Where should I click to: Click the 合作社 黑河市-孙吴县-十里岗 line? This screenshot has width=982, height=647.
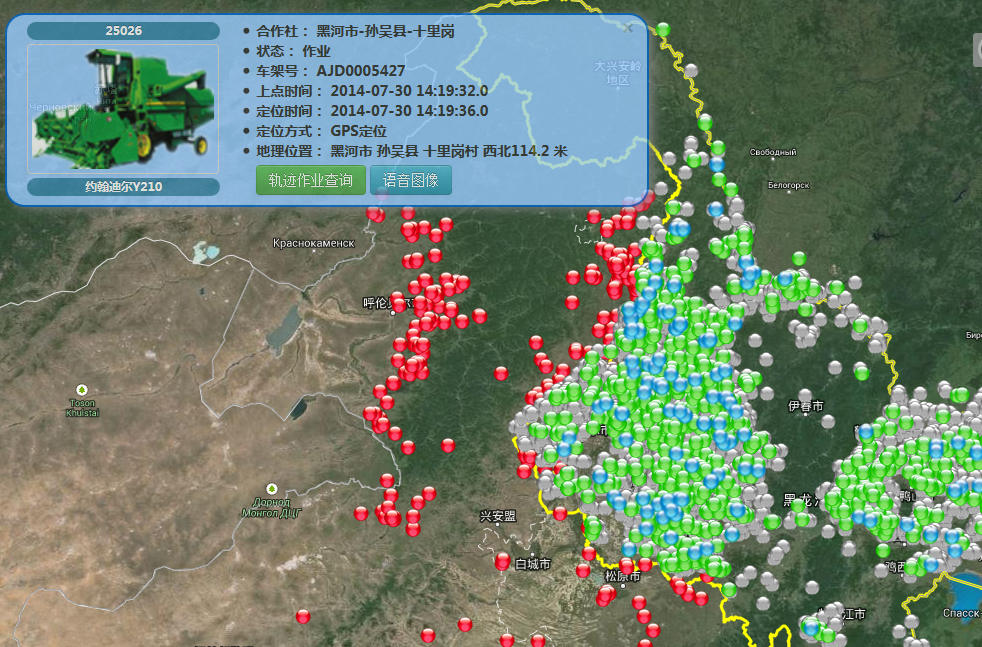click(x=355, y=31)
